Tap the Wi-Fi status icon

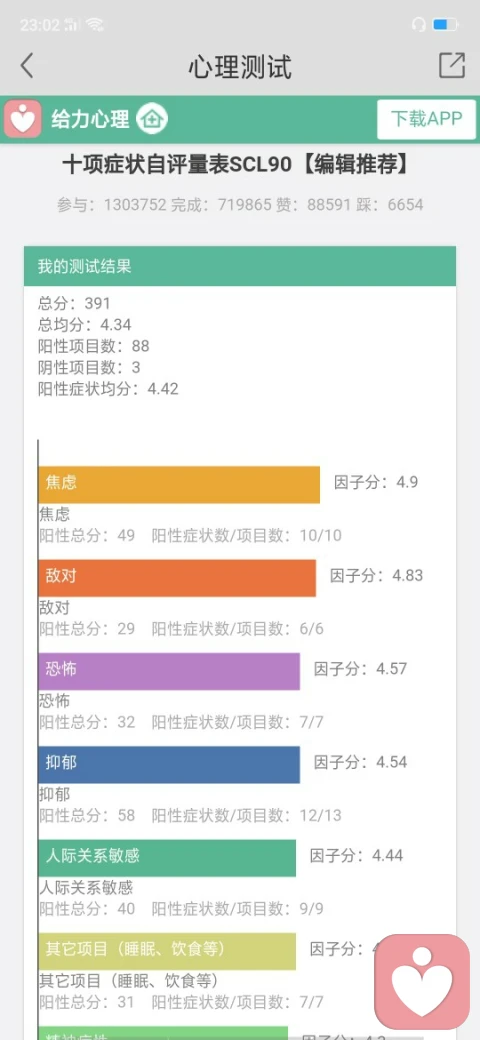pos(95,25)
